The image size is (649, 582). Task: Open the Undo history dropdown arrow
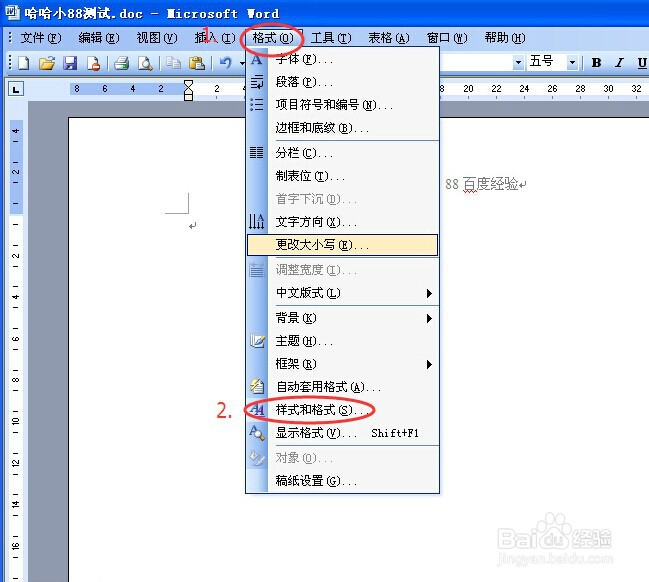[242, 63]
